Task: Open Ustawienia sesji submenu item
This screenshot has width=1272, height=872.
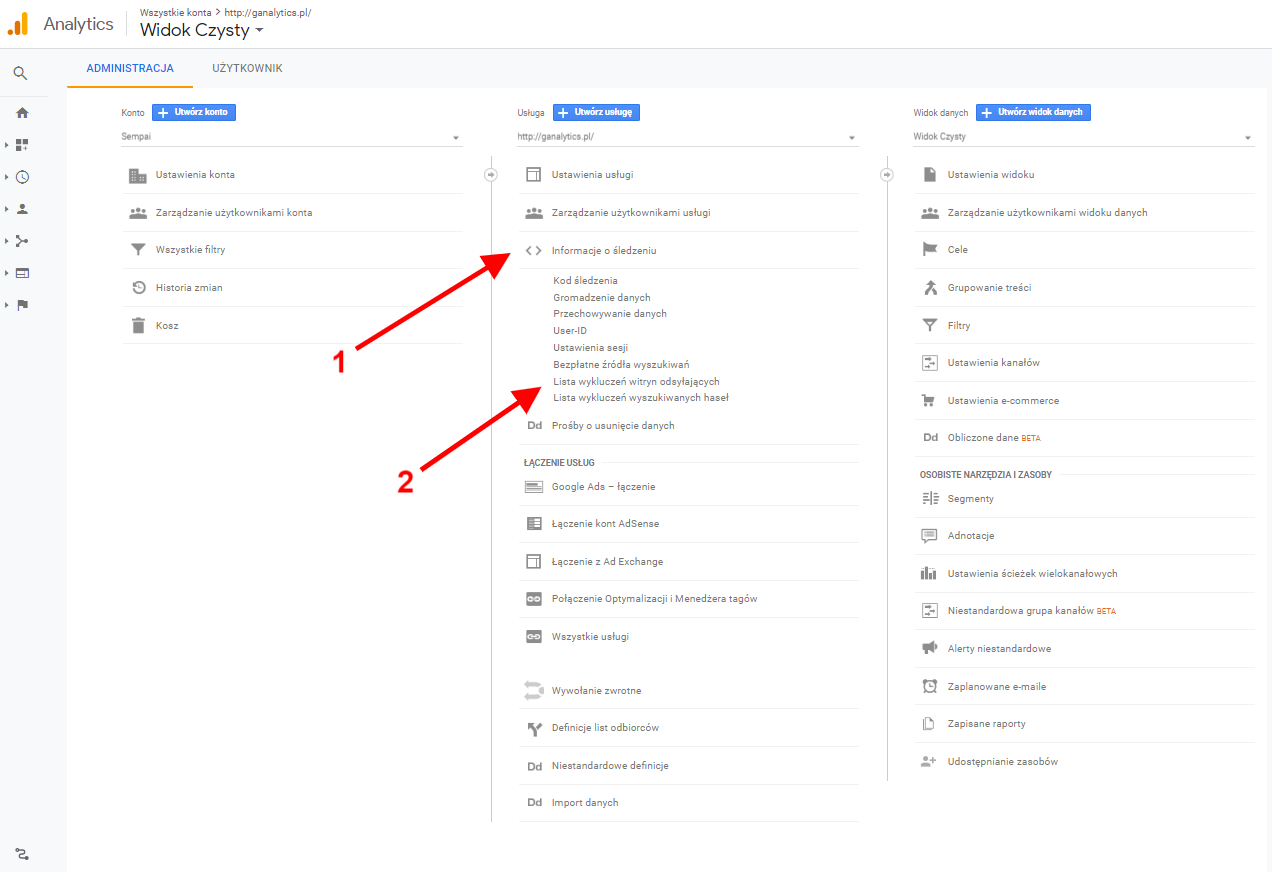Action: 590,348
